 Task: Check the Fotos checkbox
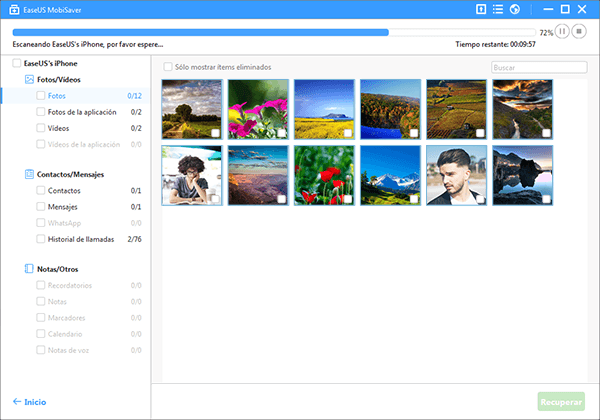[x=41, y=95]
